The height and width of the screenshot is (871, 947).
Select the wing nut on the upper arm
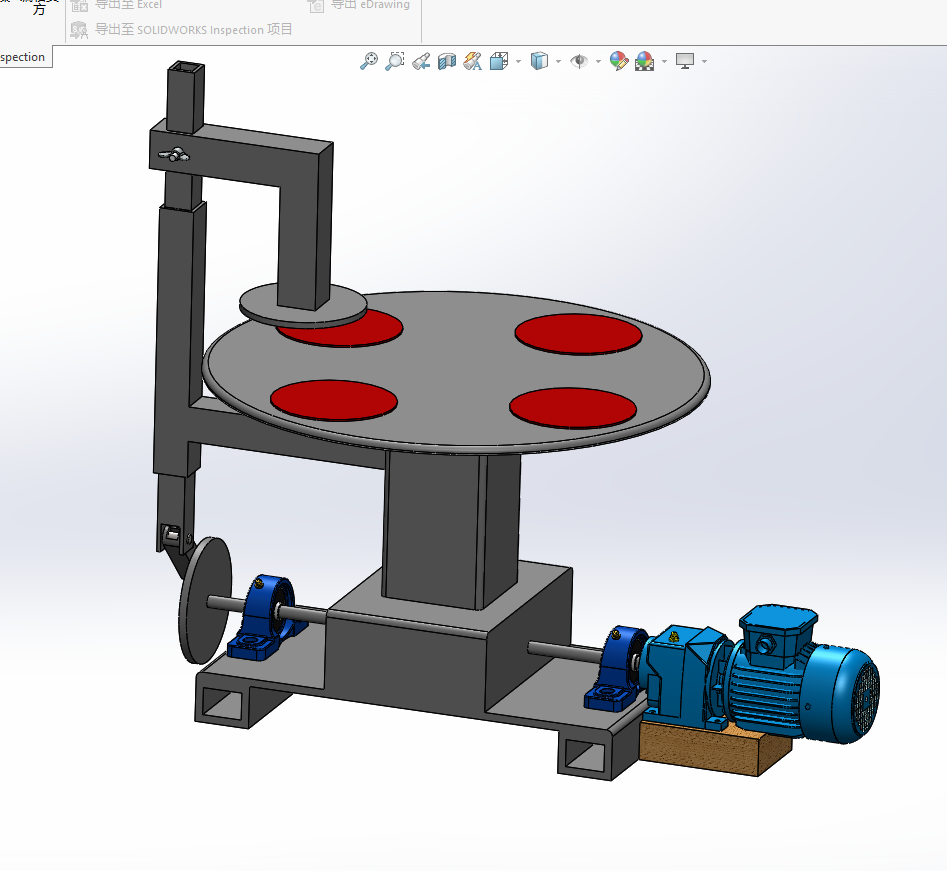174,155
